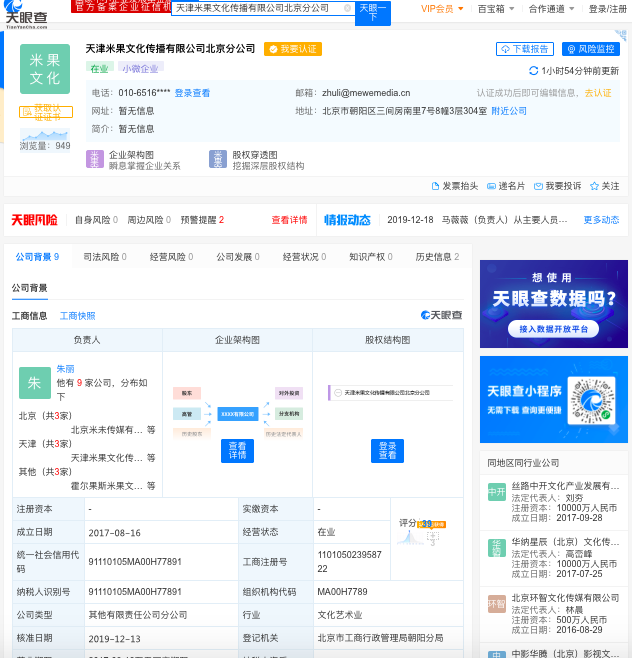Open the 企业架构图 purple icon

click(x=95, y=159)
